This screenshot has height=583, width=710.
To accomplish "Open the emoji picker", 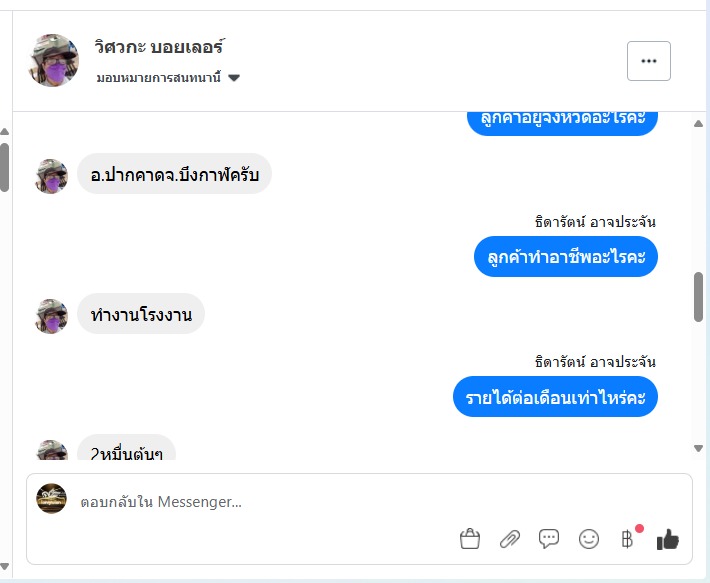I will point(589,539).
